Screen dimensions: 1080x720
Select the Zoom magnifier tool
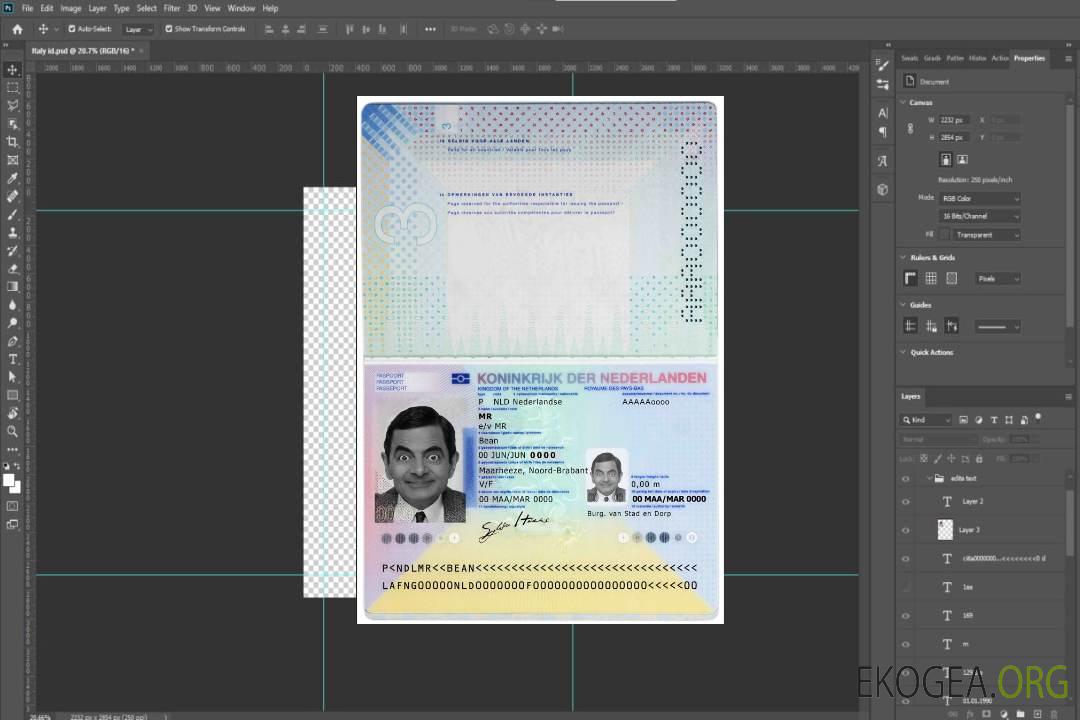coord(12,431)
